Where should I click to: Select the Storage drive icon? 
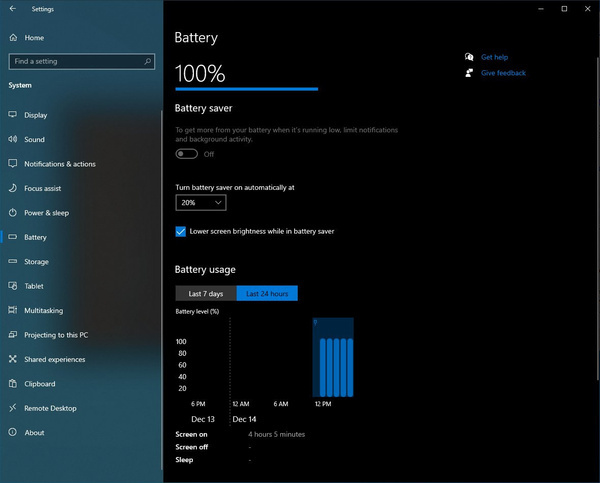(x=13, y=261)
